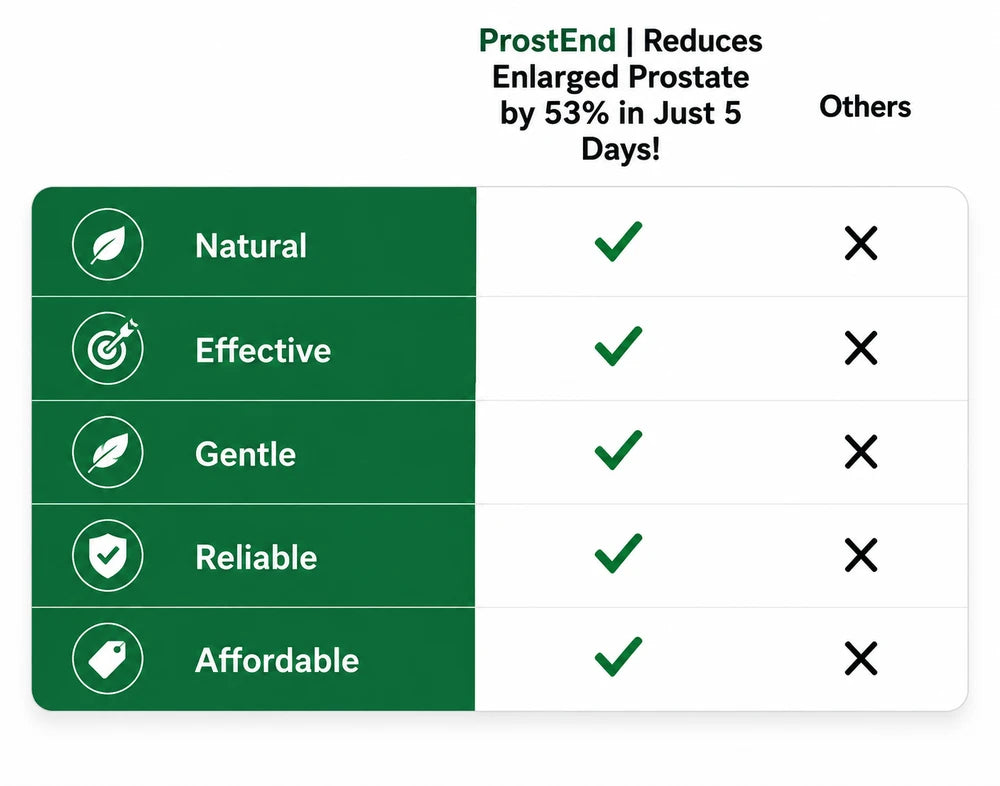Click the green checkmark in the Reliable row
The image size is (1000, 786).
click(618, 553)
